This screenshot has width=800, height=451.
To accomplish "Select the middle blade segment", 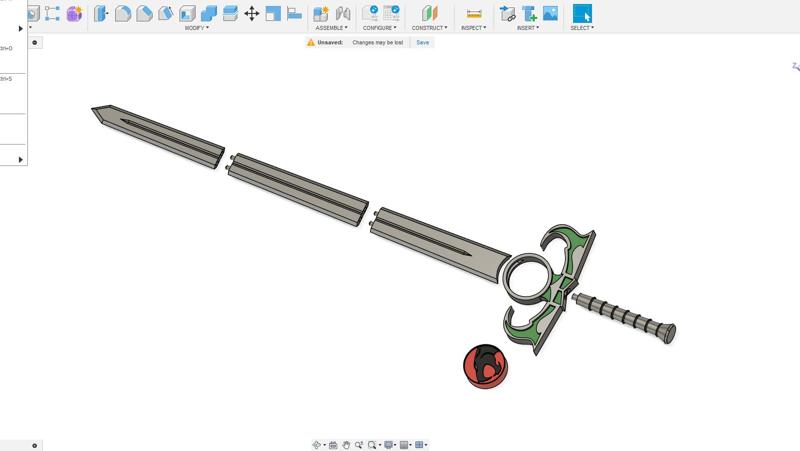I will tap(297, 190).
